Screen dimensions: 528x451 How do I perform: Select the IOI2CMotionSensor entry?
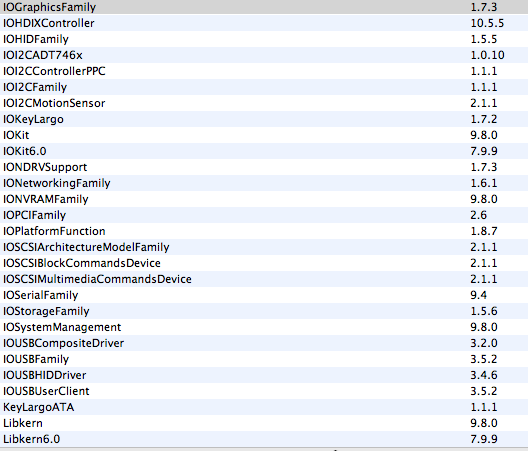(x=264, y=103)
